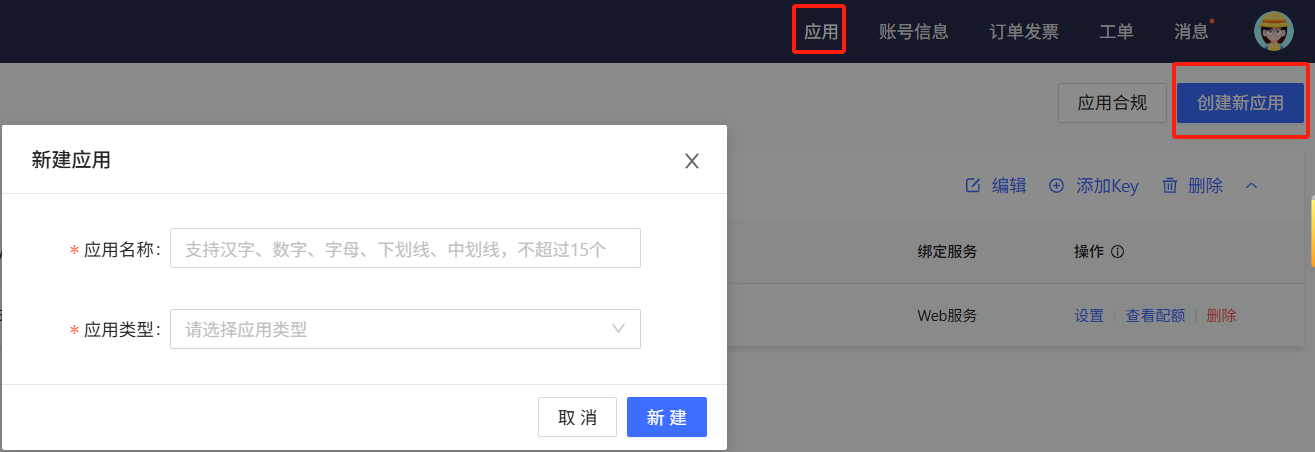Collapse the application panel with the up chevron

click(1251, 186)
